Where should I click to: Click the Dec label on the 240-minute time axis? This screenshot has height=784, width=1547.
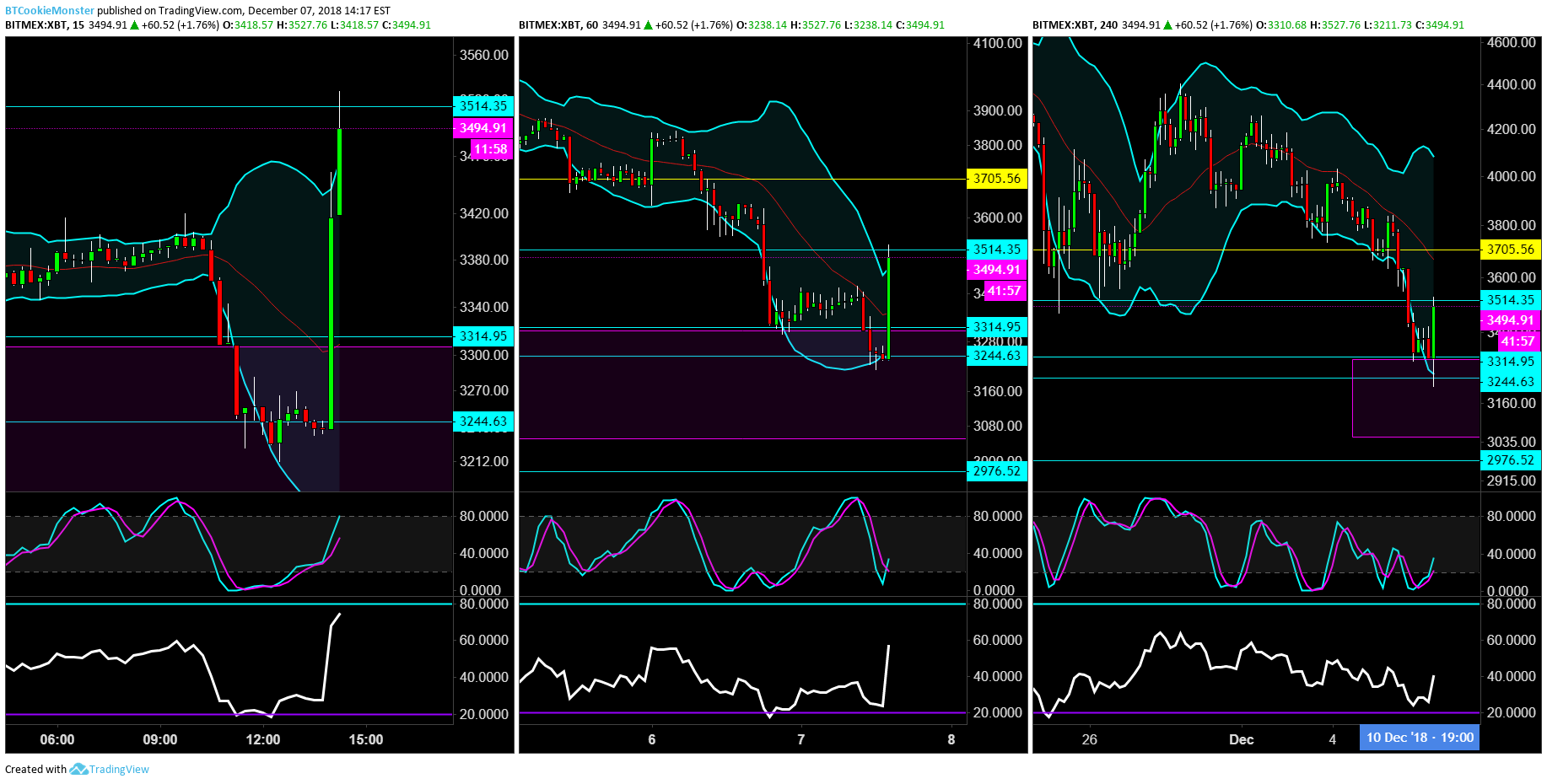click(x=1242, y=739)
